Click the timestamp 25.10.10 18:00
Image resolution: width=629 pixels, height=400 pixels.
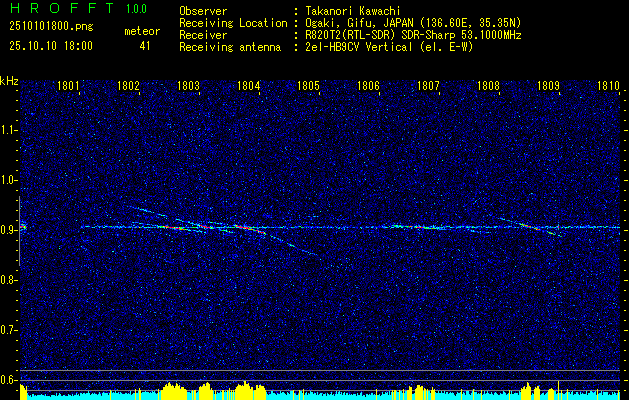[x=51, y=46]
